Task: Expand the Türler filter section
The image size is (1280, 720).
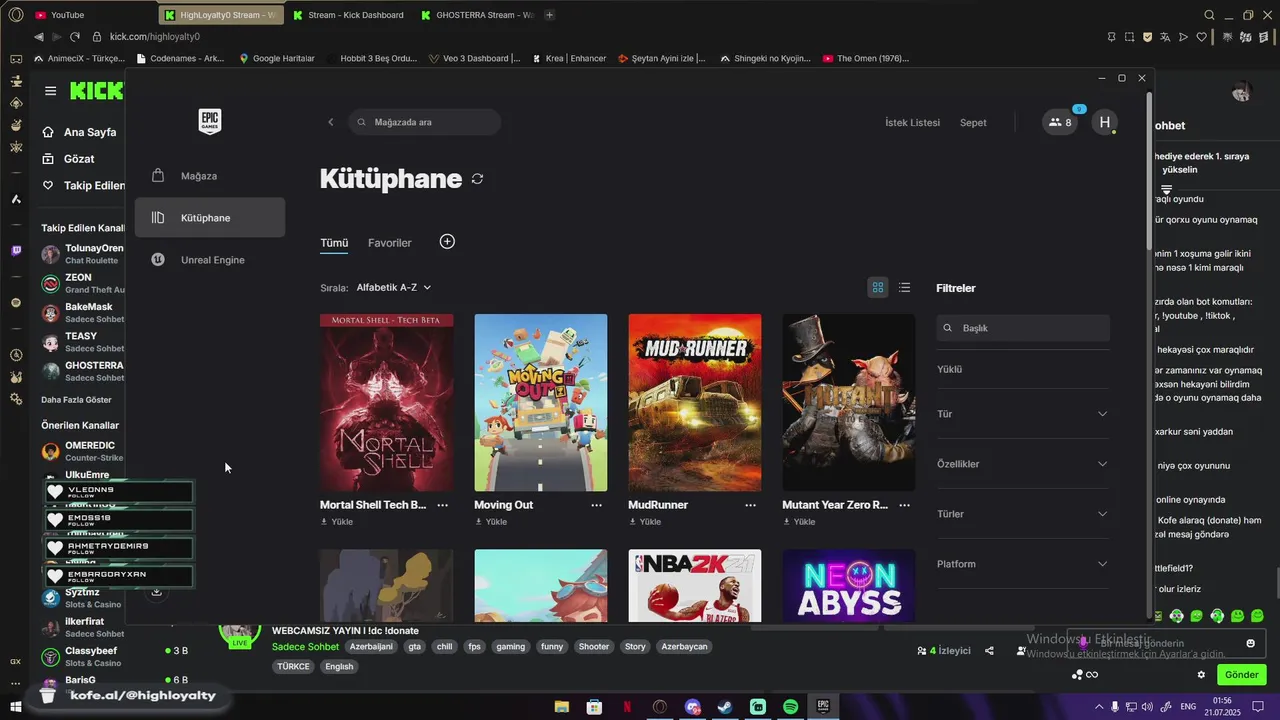Action: 1023,514
